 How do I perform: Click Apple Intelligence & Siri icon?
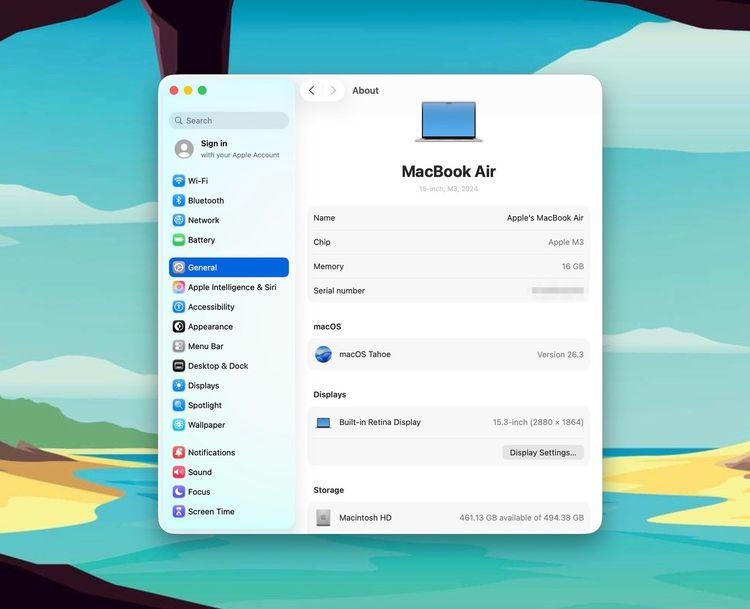[179, 287]
